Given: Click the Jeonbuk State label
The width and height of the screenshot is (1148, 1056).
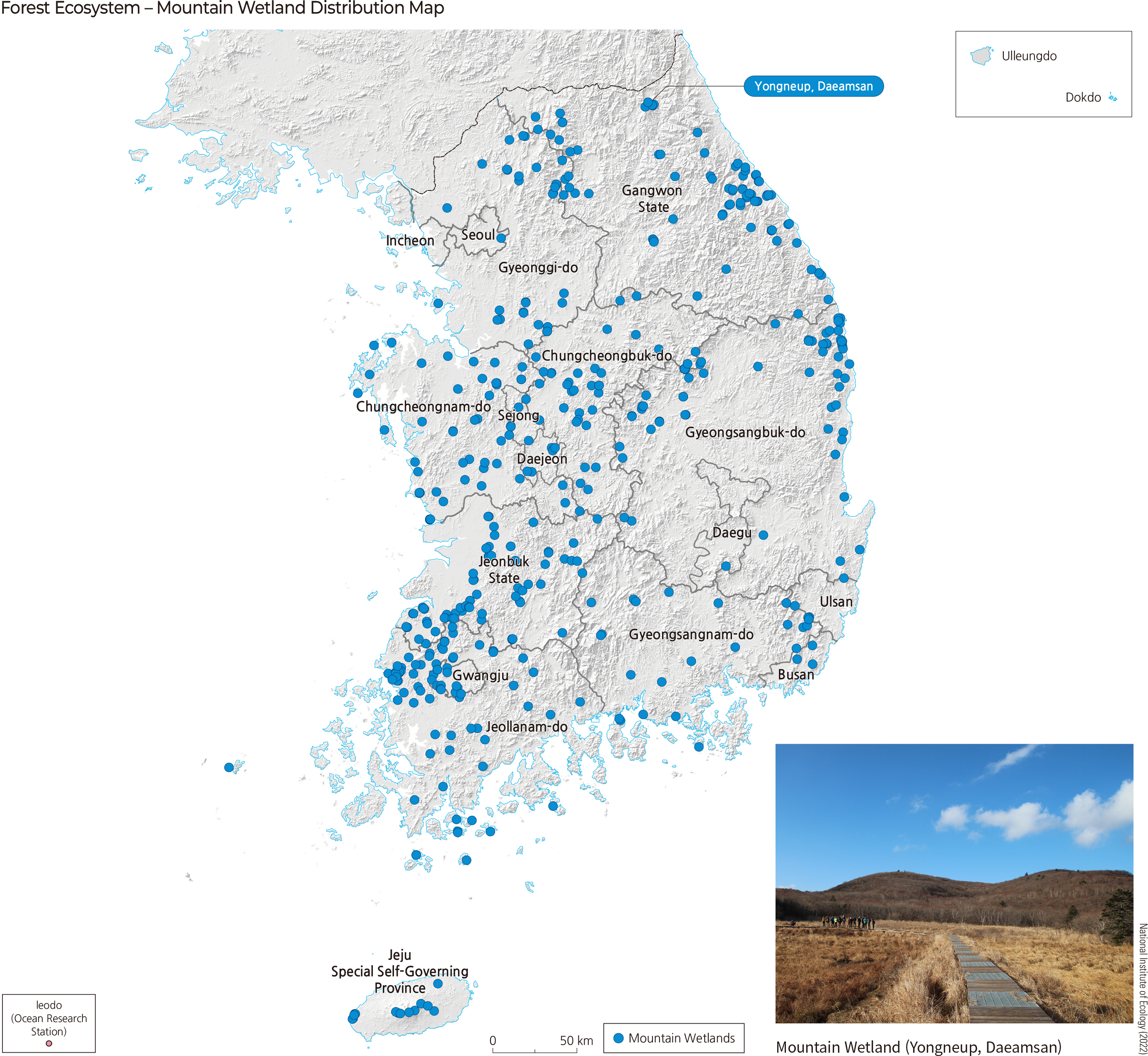Looking at the screenshot, I should [504, 569].
